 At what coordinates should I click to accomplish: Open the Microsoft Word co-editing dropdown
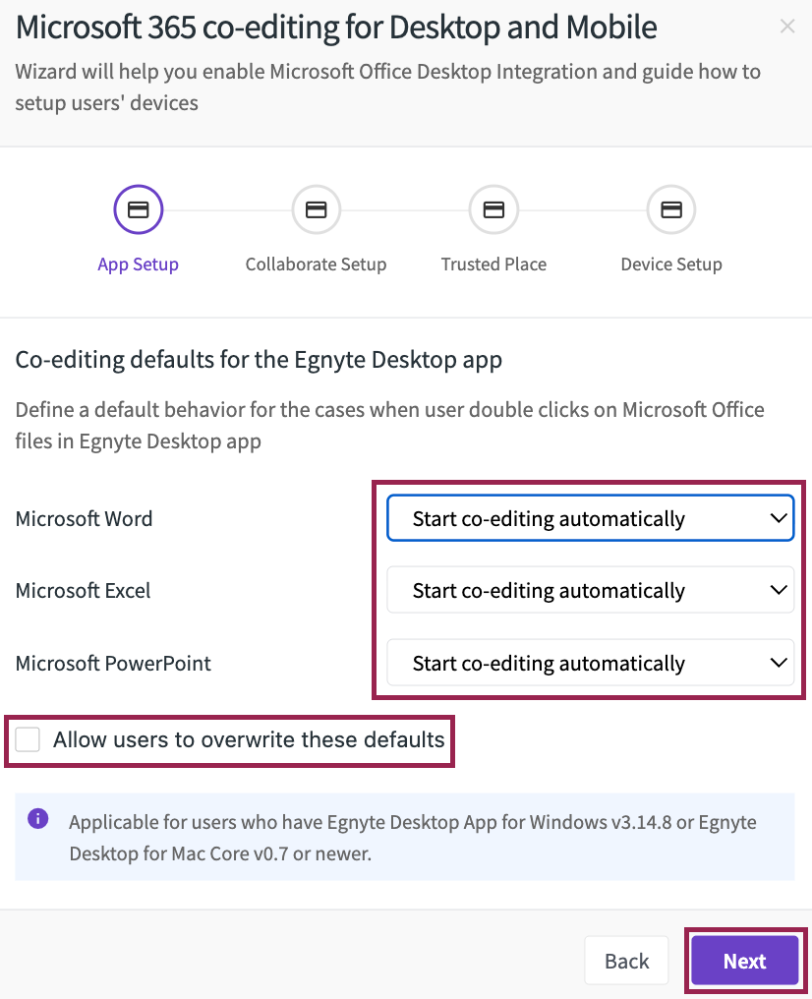click(x=590, y=518)
